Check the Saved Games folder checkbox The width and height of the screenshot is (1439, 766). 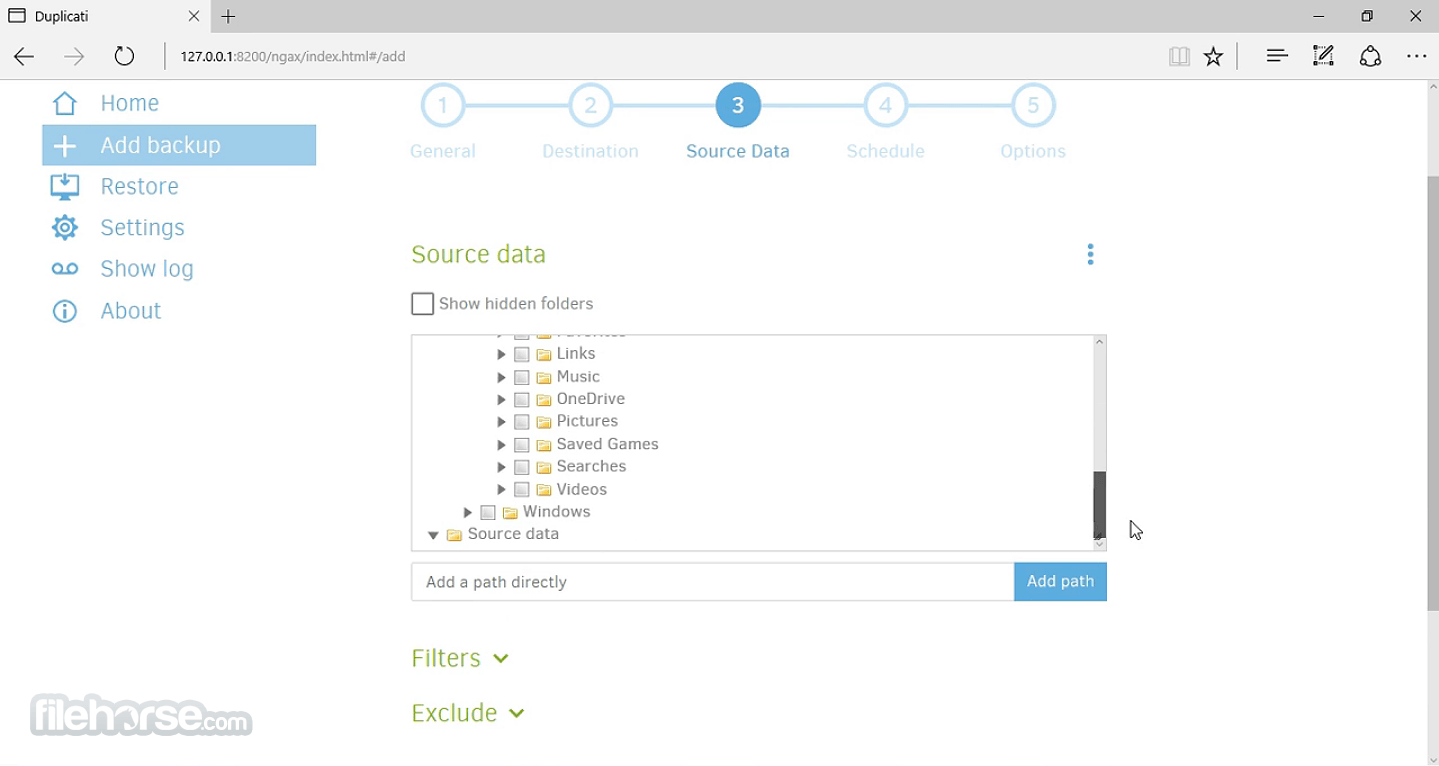(522, 445)
